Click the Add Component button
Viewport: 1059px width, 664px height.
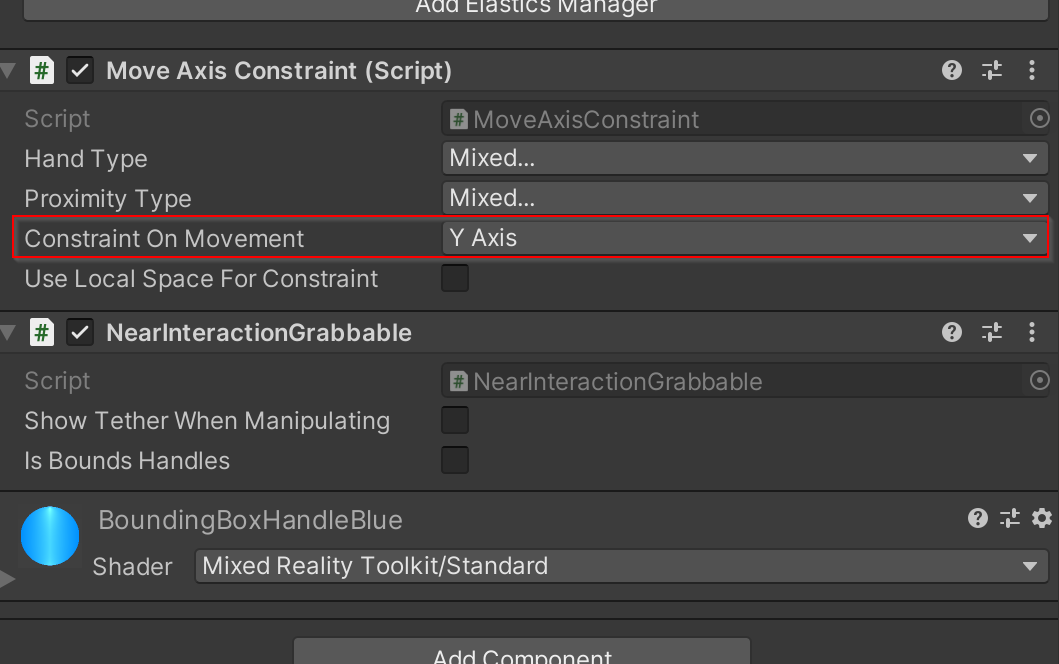(521, 654)
